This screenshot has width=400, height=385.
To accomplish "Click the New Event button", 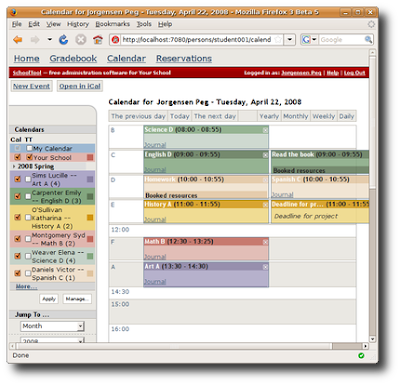I will [31, 86].
